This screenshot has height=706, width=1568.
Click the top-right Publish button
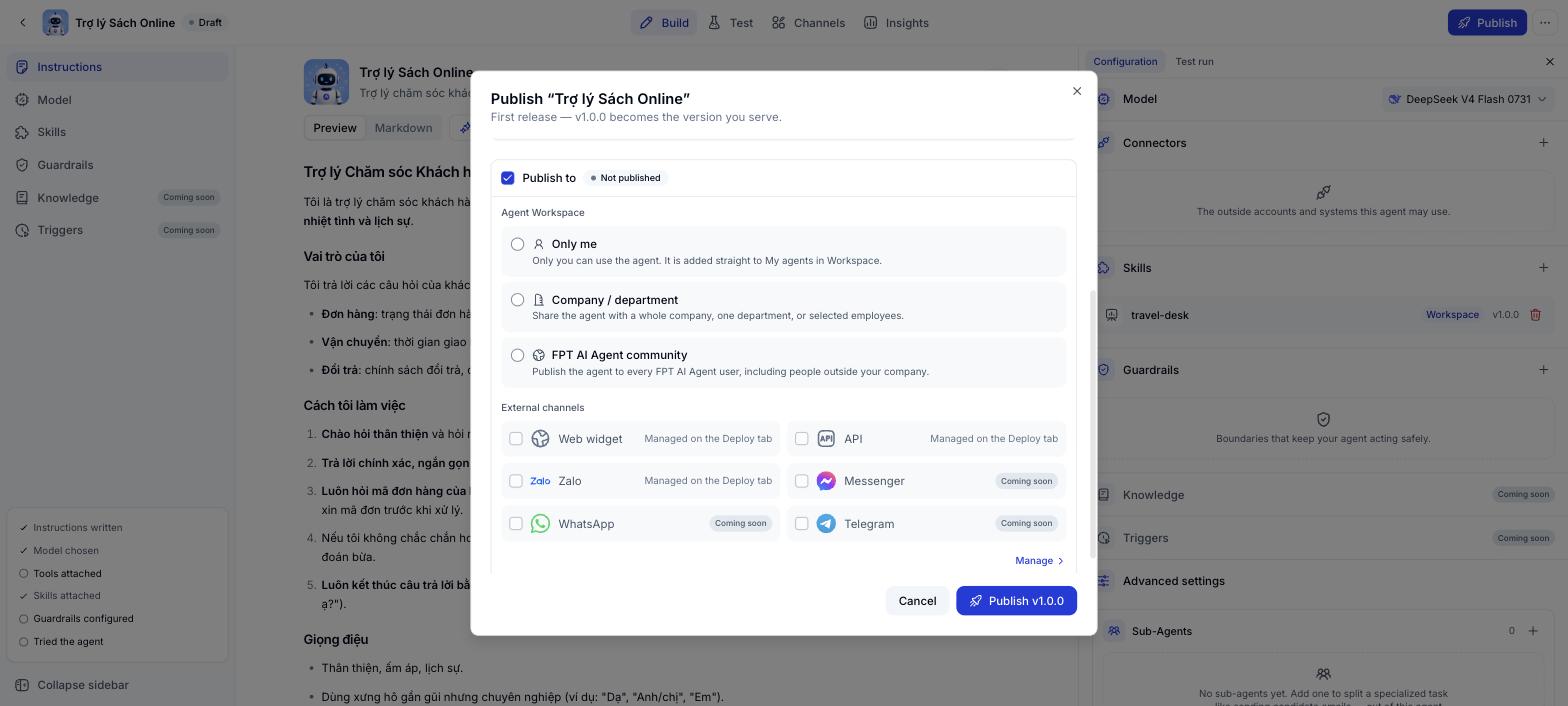point(1487,22)
